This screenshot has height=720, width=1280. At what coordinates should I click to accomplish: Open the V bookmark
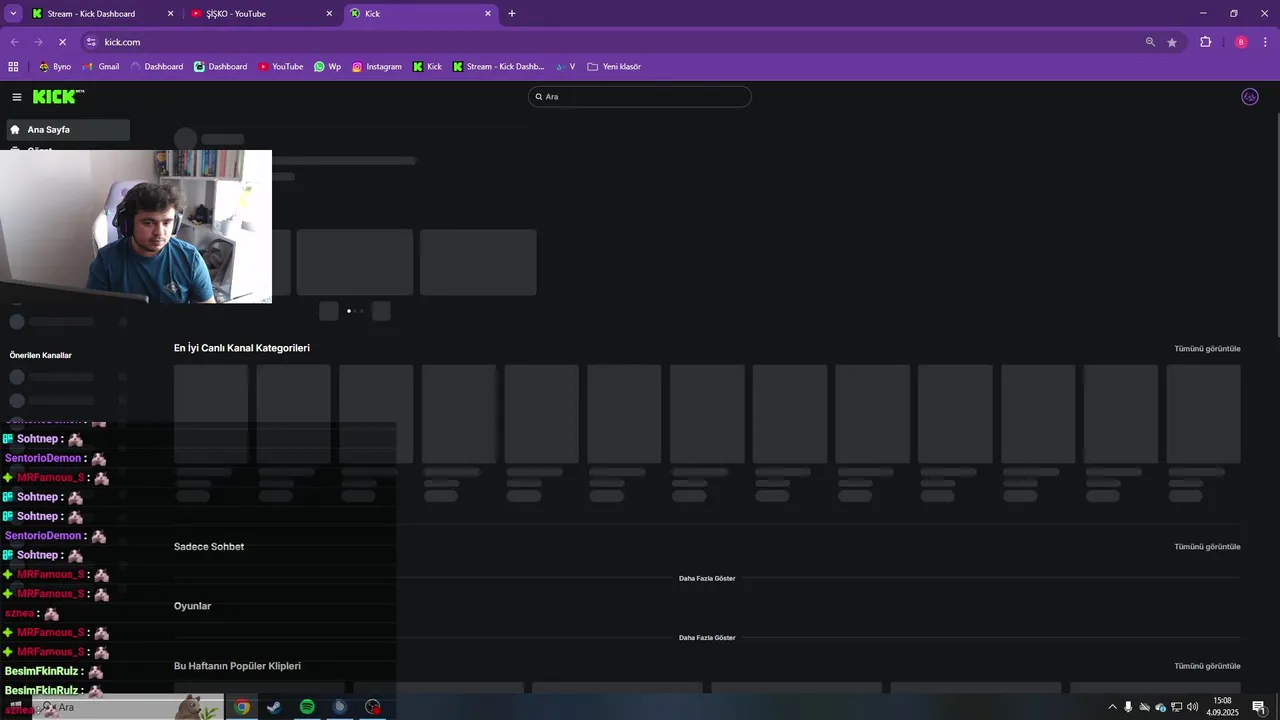click(566, 67)
